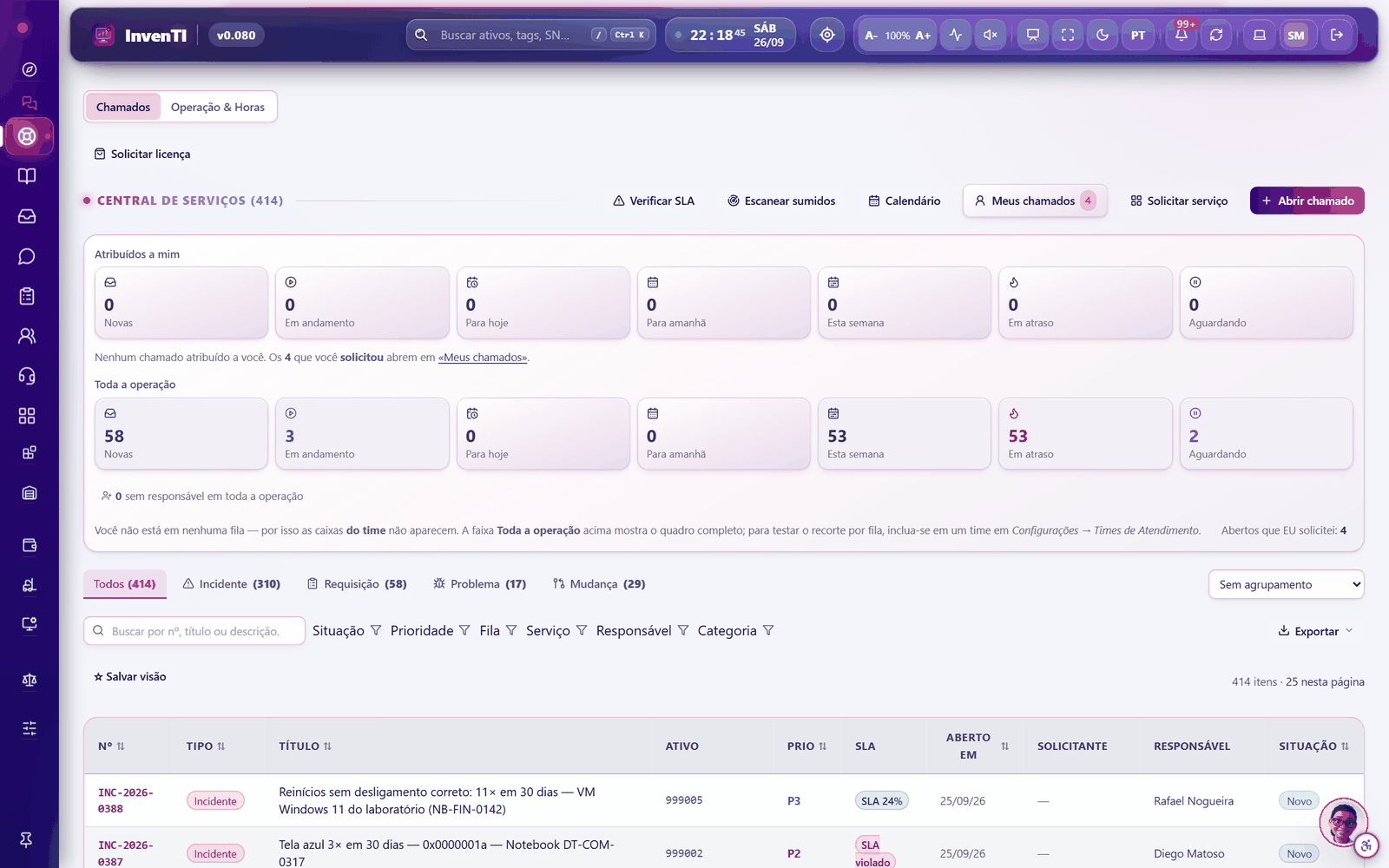The image size is (1389, 868).
Task: Open the assistant avatar chat bubble
Action: click(x=1343, y=821)
